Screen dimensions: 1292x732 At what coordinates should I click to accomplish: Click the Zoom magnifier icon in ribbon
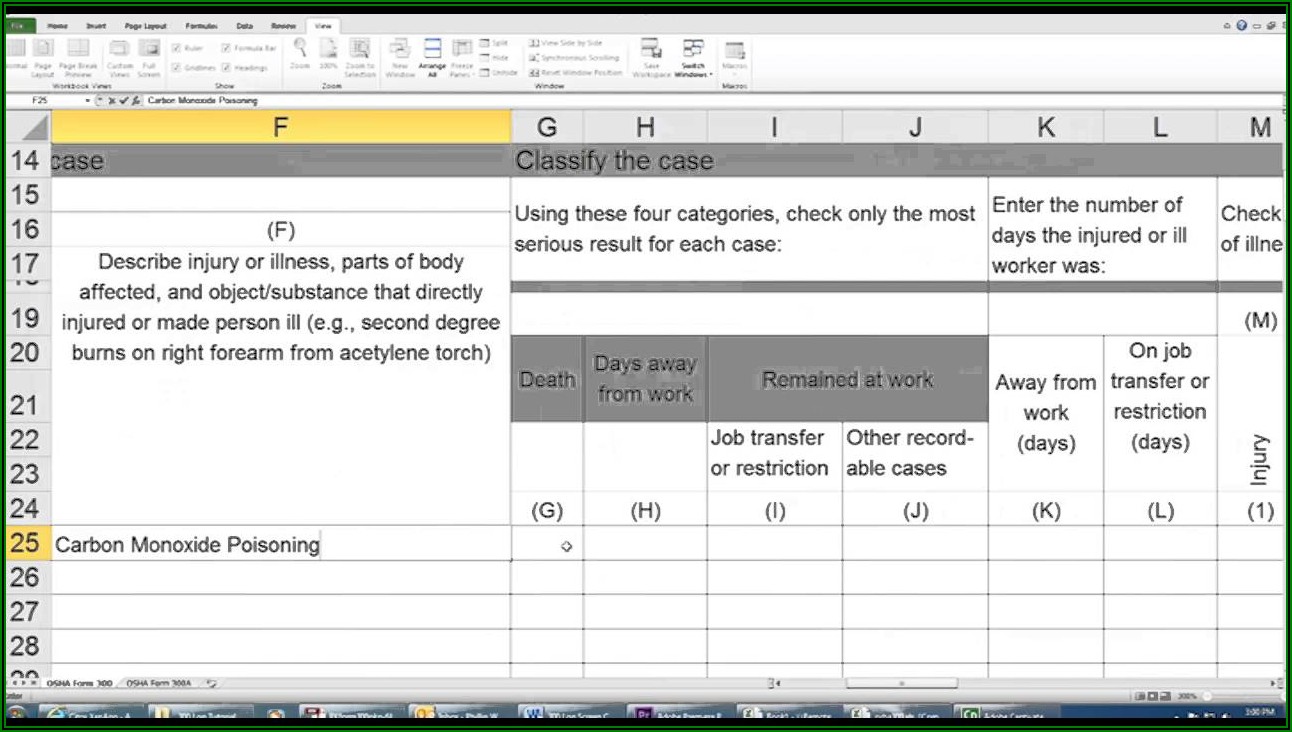pos(300,48)
